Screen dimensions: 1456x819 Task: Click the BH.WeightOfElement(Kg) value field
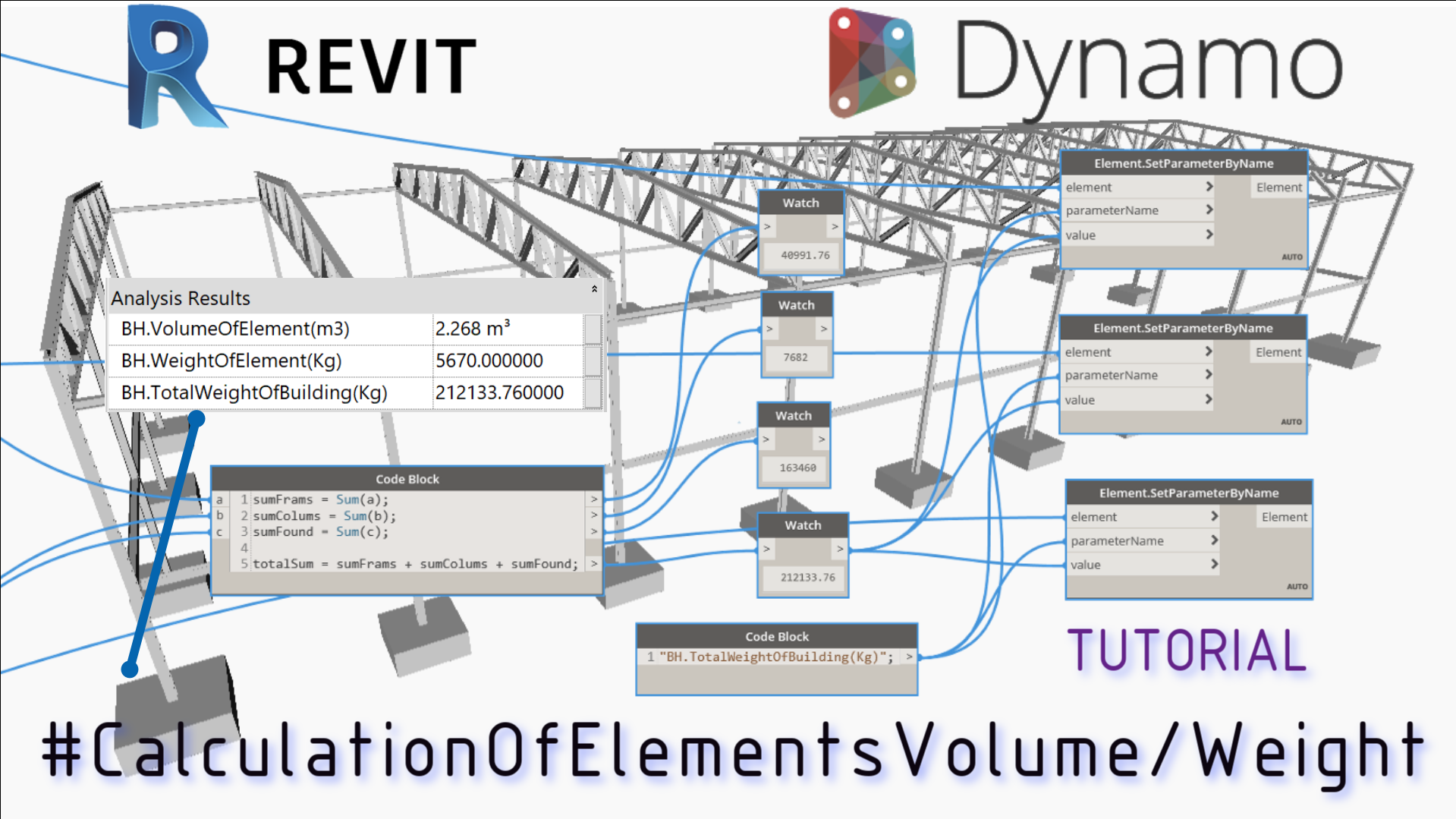tap(507, 361)
